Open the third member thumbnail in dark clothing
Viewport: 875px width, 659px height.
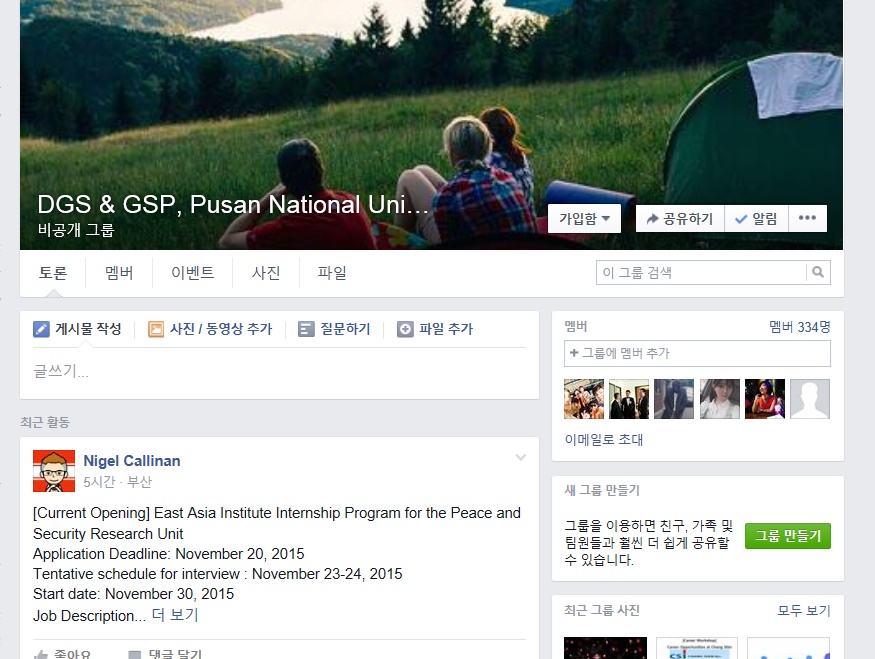[674, 399]
